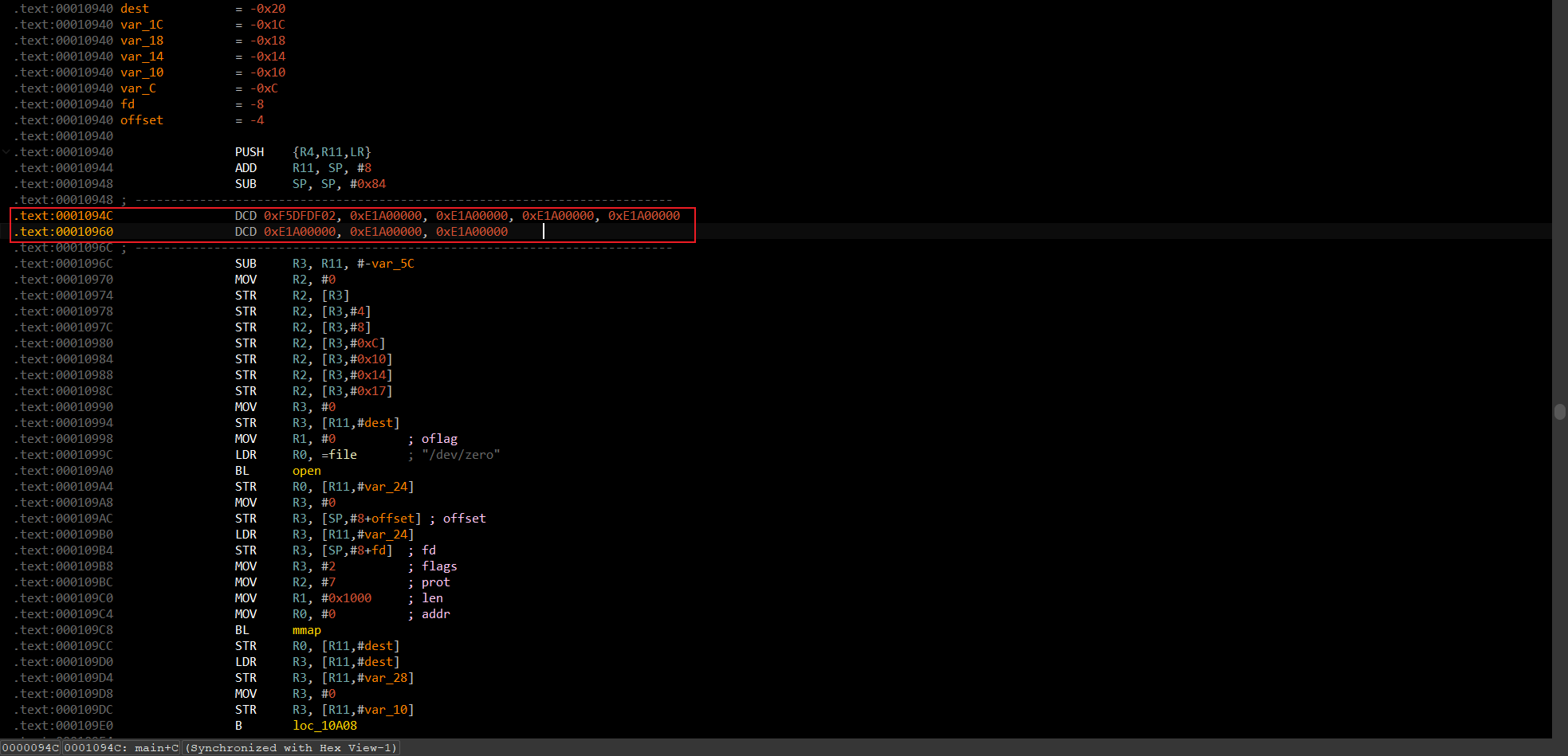Viewport: 1568px width, 756px height.
Task: Click the 'prot' comment
Action: point(436,582)
